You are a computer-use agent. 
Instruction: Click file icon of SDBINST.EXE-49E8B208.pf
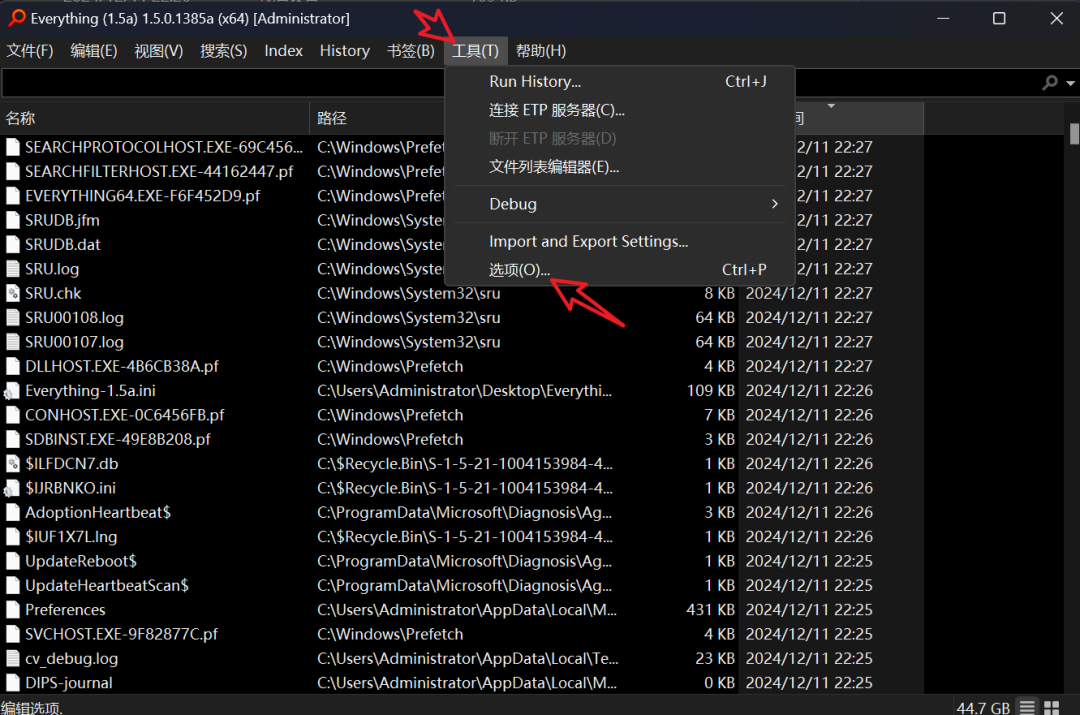(x=12, y=439)
